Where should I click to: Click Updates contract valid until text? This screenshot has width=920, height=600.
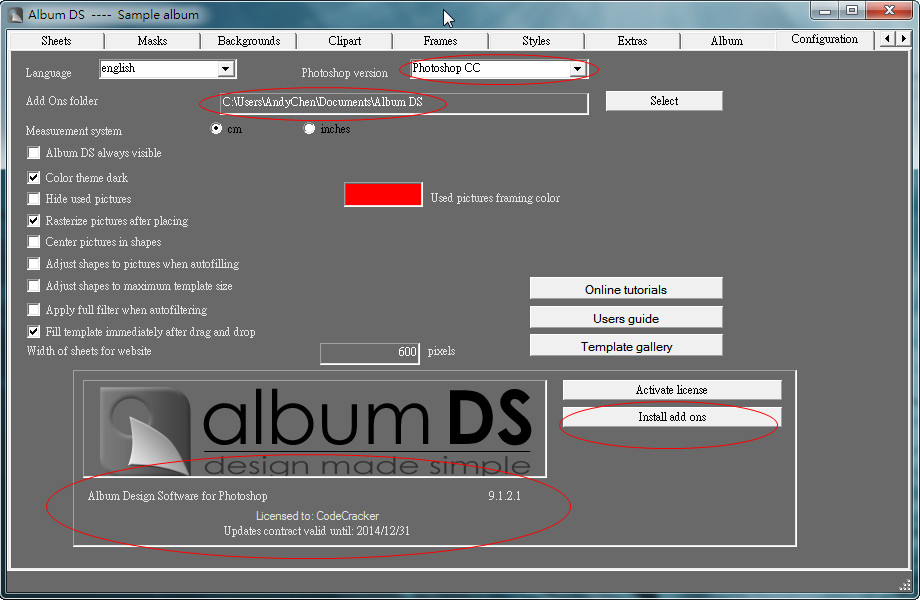pos(317,531)
